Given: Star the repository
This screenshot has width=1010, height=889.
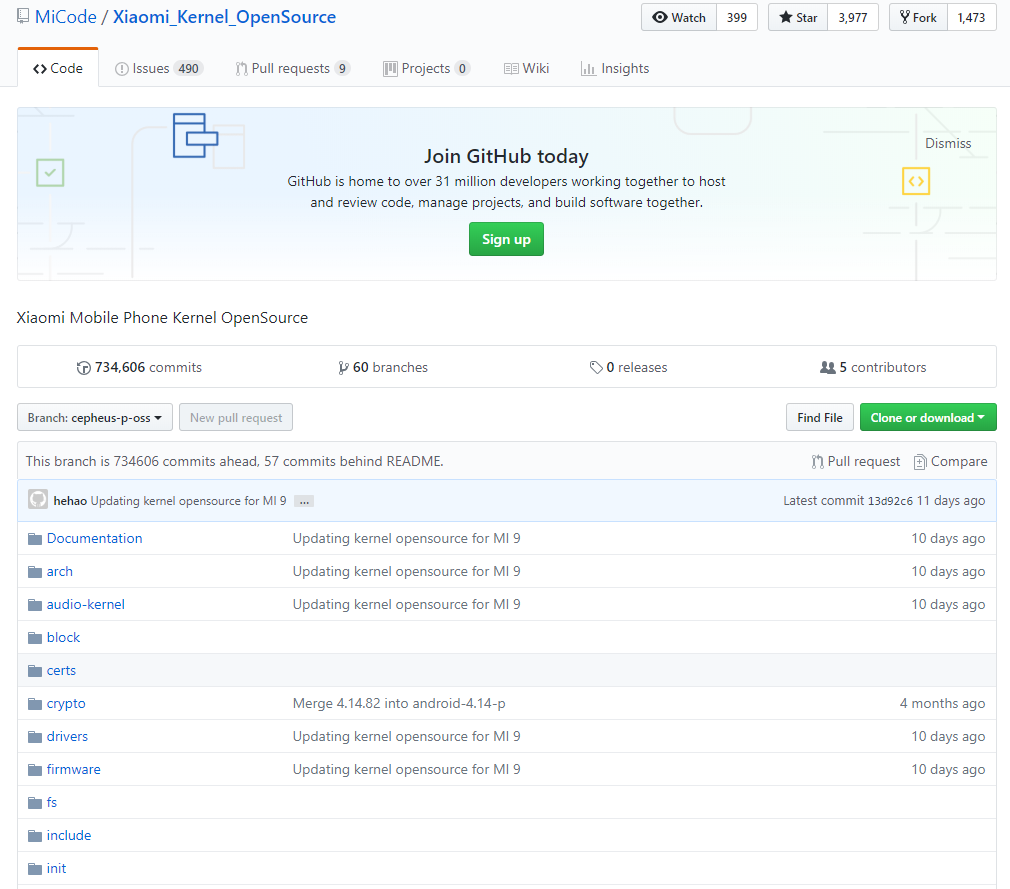Looking at the screenshot, I should pos(798,17).
